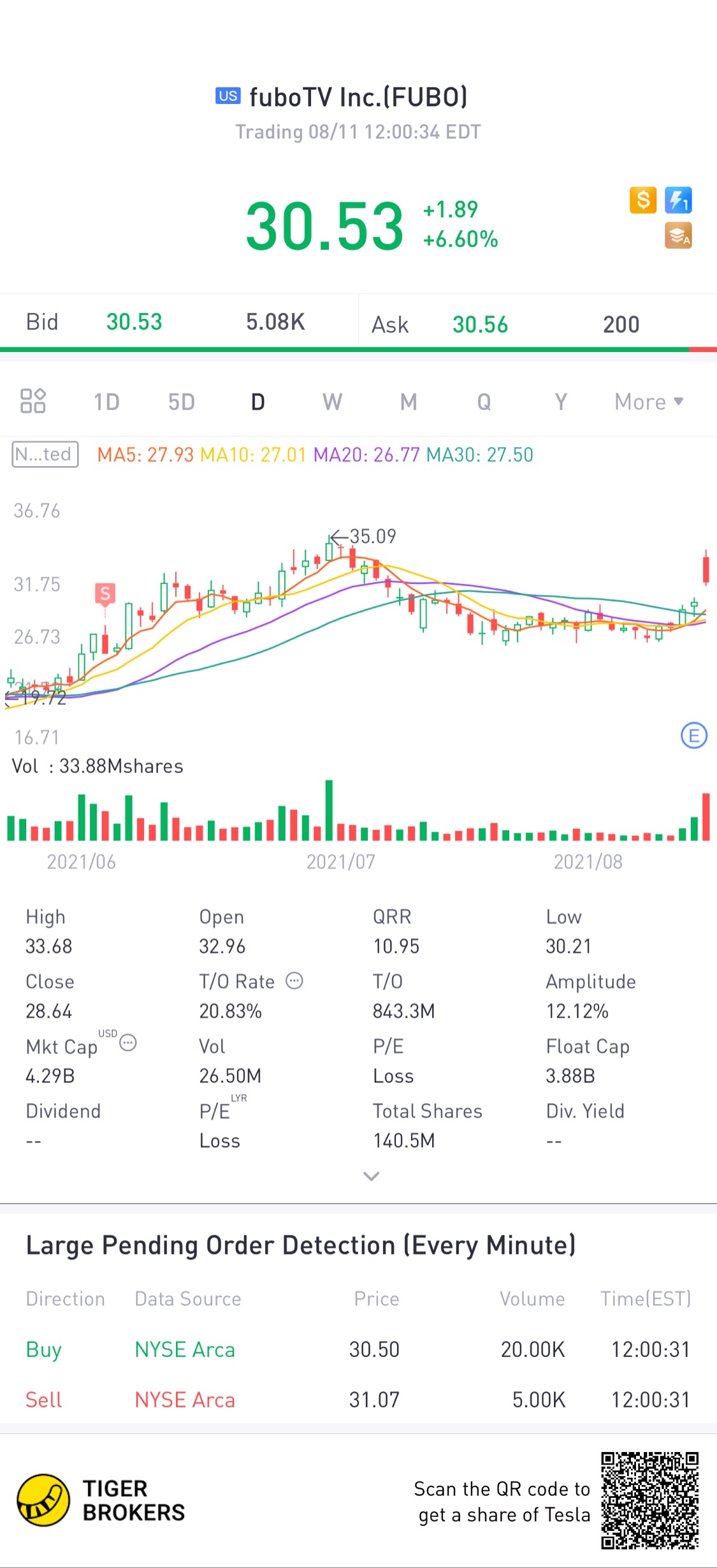Tap the 2021/07 date axis label
The image size is (717, 1568).
[x=341, y=862]
